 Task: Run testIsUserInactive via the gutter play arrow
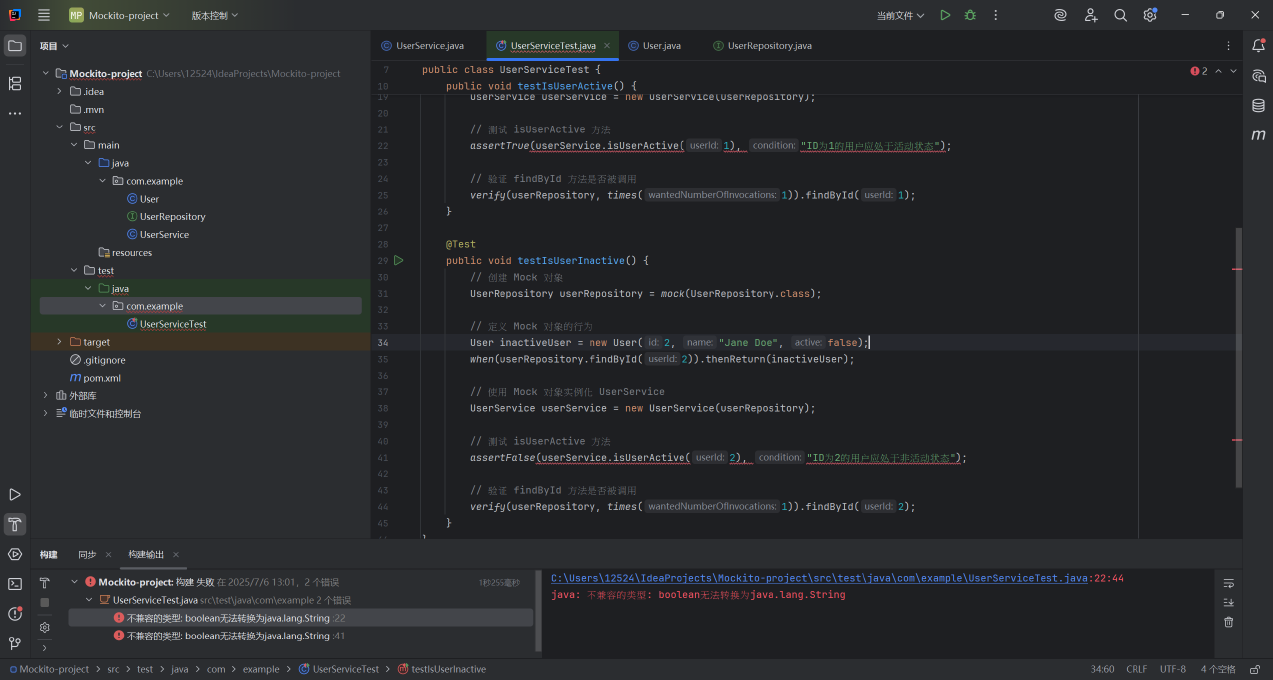pyautogui.click(x=398, y=260)
